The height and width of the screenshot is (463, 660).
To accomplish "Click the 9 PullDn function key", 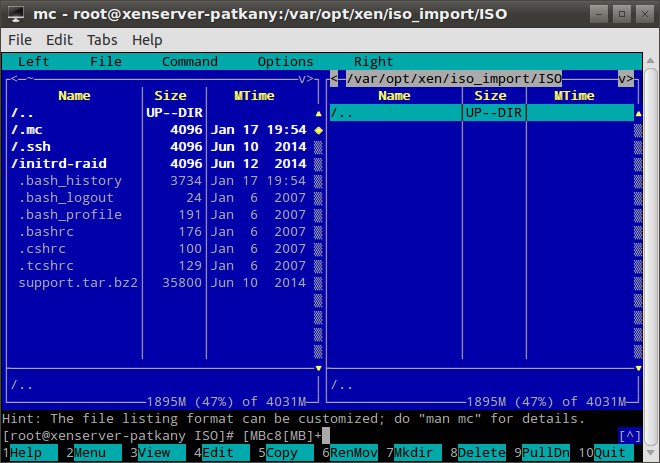I will 542,453.
